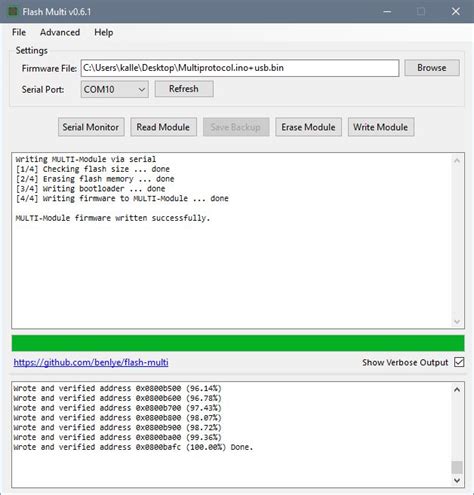Open the github.com/benlye/flash-multi link
The width and height of the screenshot is (474, 495).
point(91,362)
